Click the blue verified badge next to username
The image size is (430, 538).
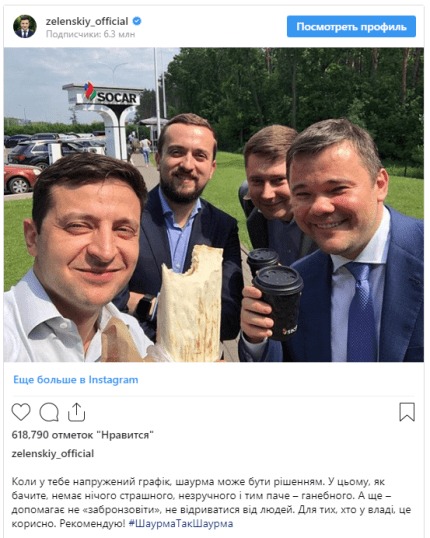pos(137,21)
